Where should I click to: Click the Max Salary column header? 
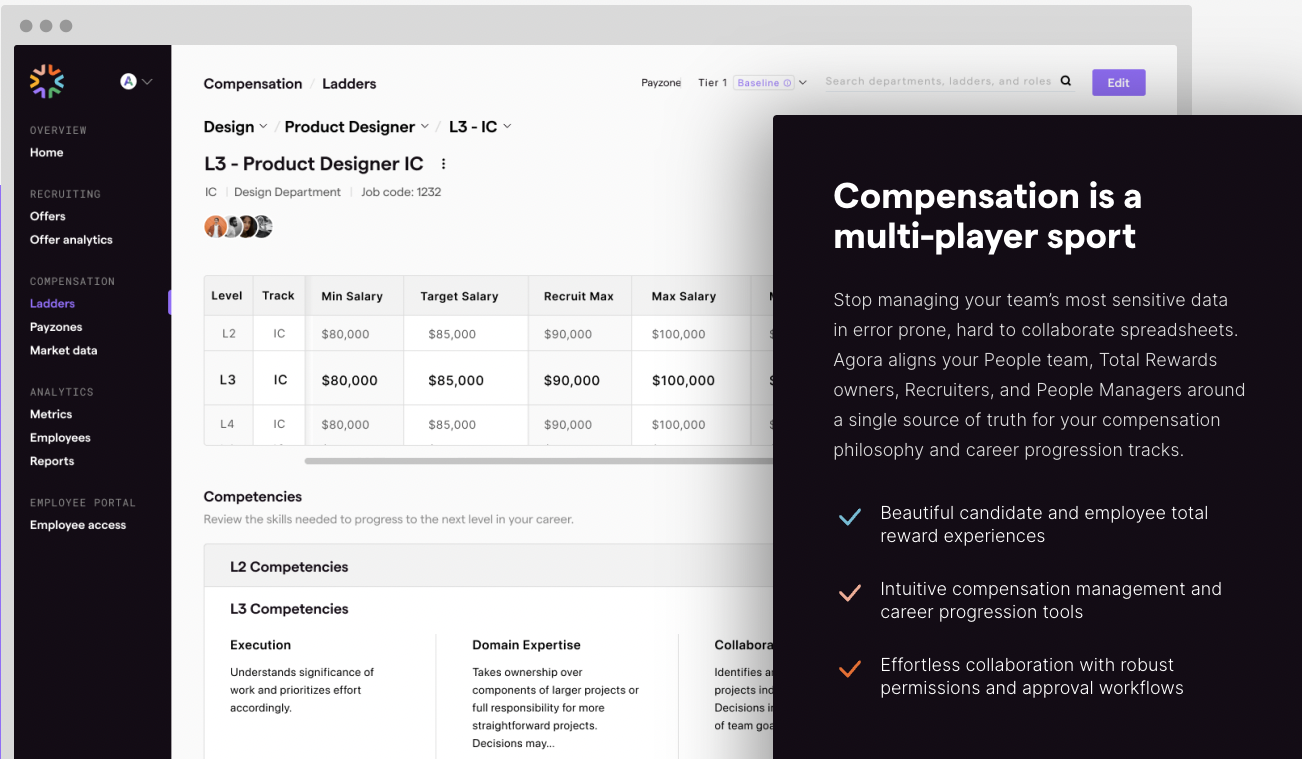click(x=684, y=296)
